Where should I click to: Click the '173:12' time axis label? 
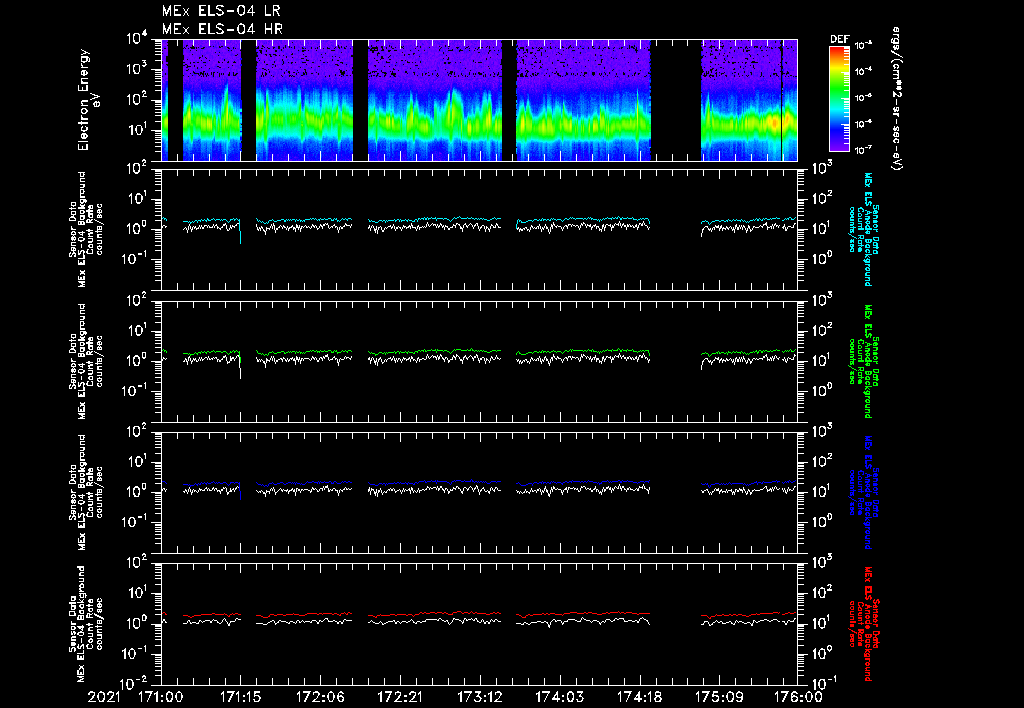pos(480,697)
